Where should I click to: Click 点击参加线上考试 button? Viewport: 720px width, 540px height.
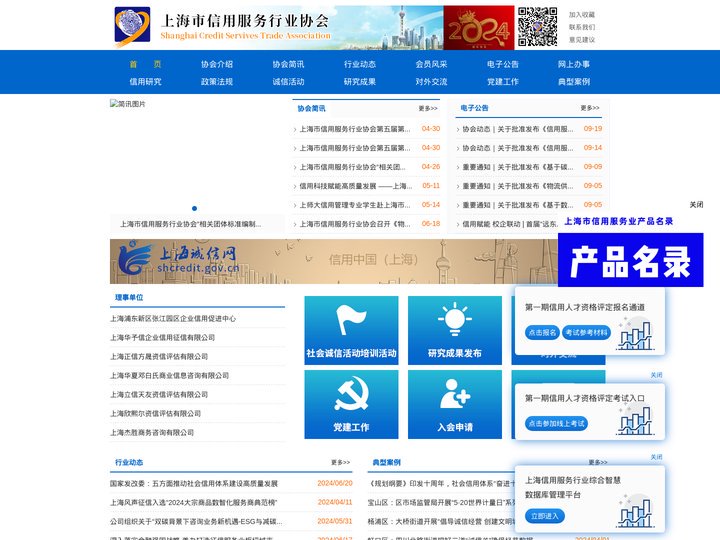(x=556, y=423)
